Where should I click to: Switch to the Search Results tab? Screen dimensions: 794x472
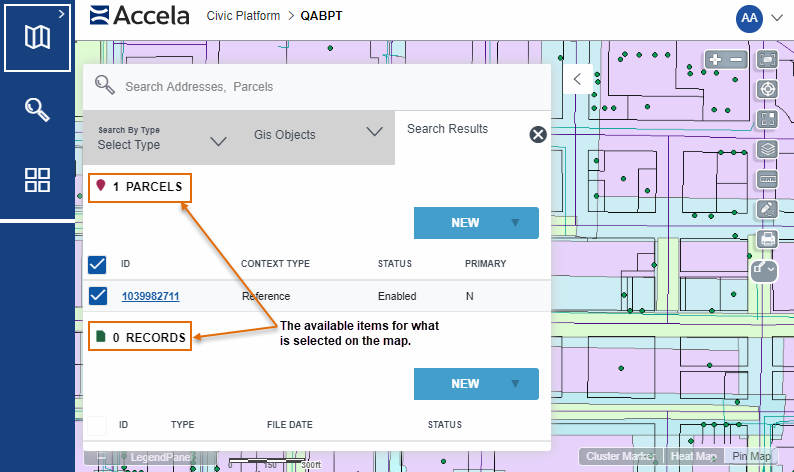[x=447, y=129]
